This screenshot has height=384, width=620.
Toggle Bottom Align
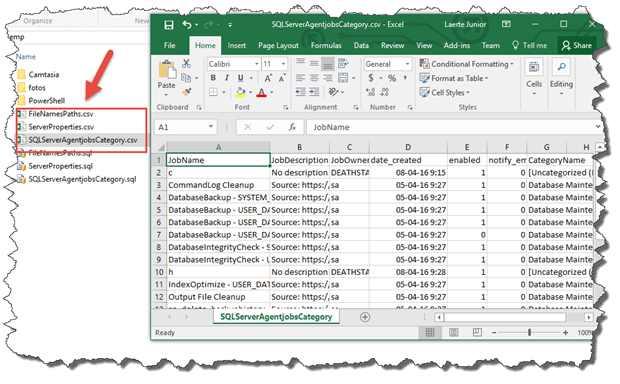pyautogui.click(x=327, y=63)
